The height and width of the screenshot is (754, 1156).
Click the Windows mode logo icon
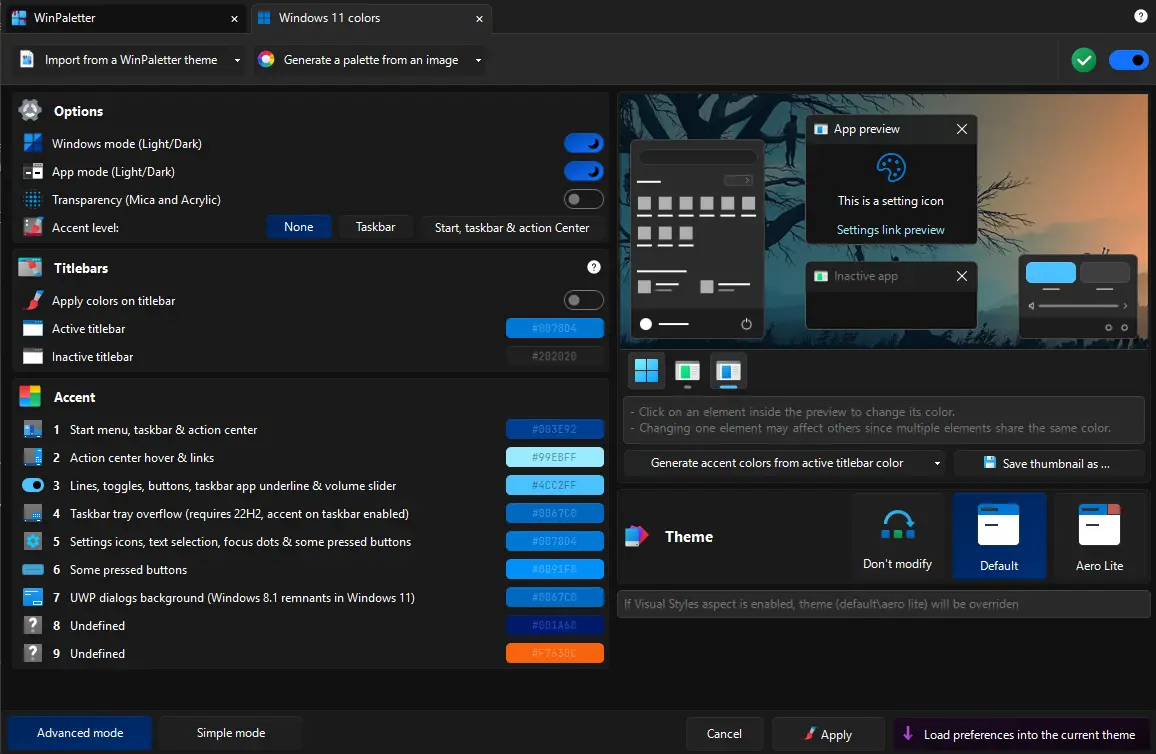pyautogui.click(x=32, y=143)
